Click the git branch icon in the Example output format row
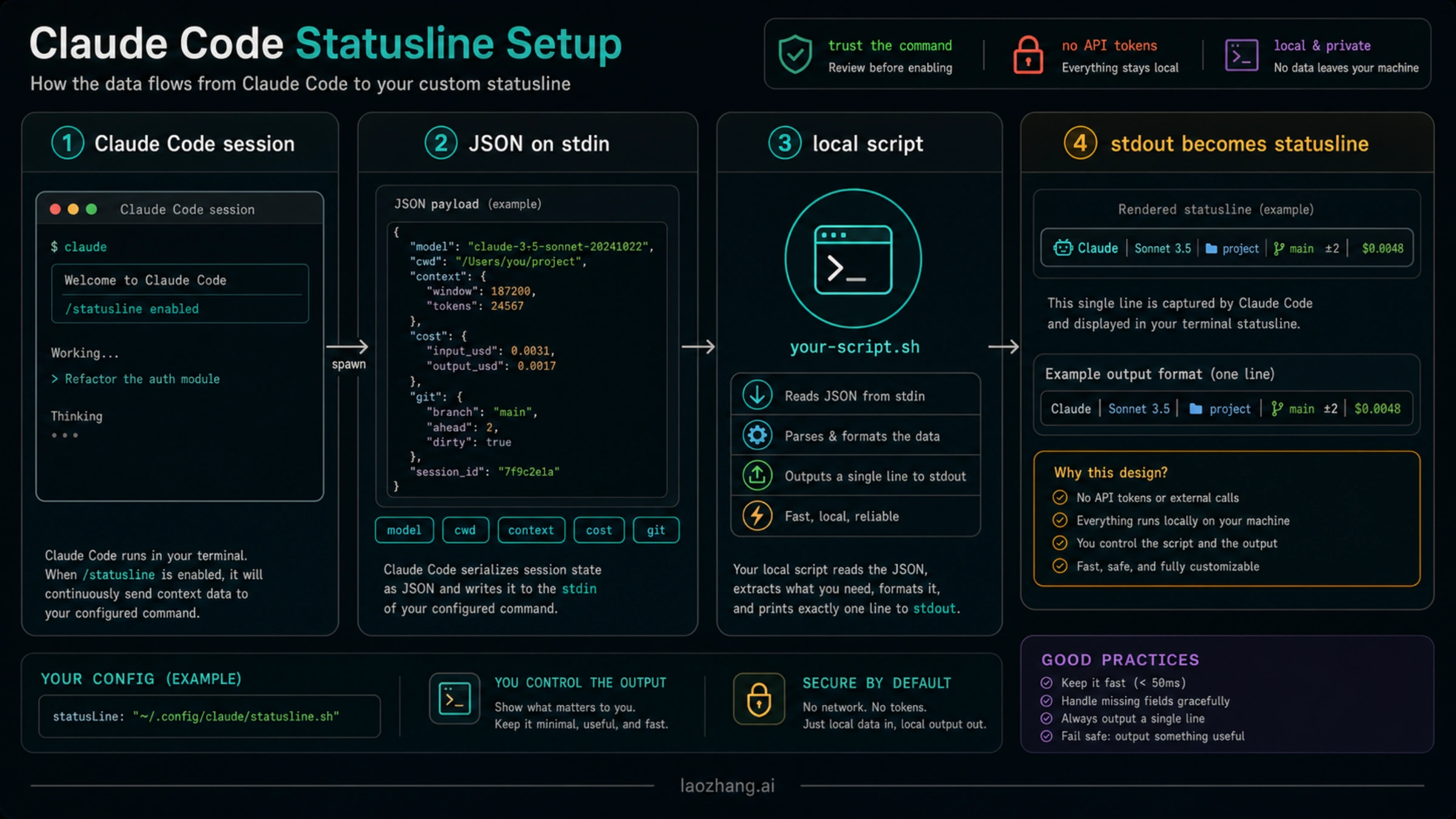 (1277, 409)
